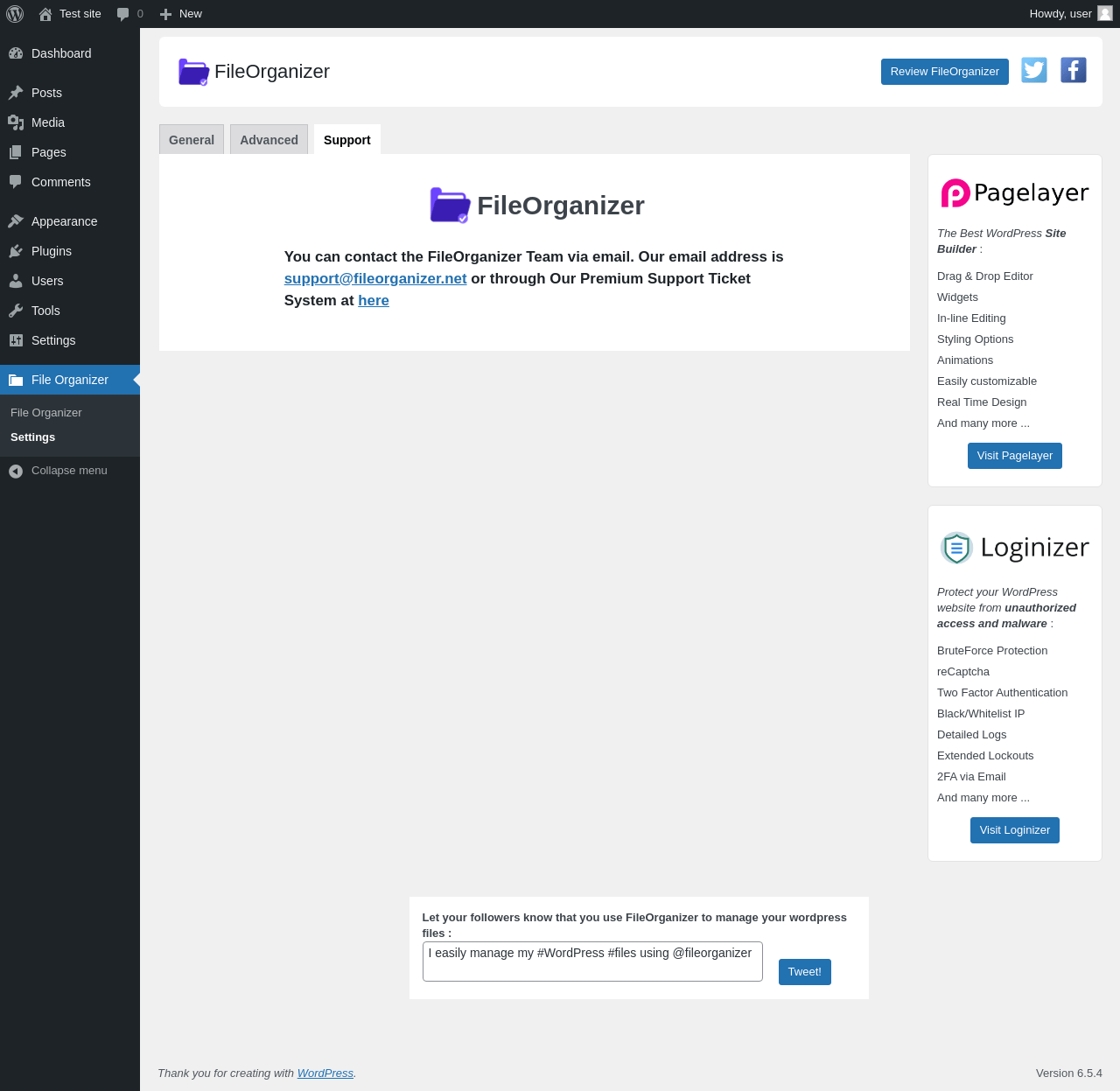Click the Appearance paintbrush icon
The image size is (1120, 1091).
click(x=16, y=221)
